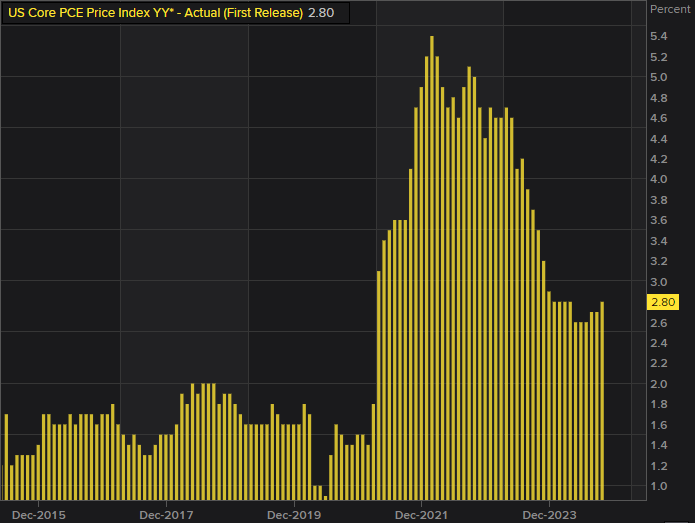Click the Dec-2021 x-axis date label
The height and width of the screenshot is (523, 695).
[x=422, y=515]
